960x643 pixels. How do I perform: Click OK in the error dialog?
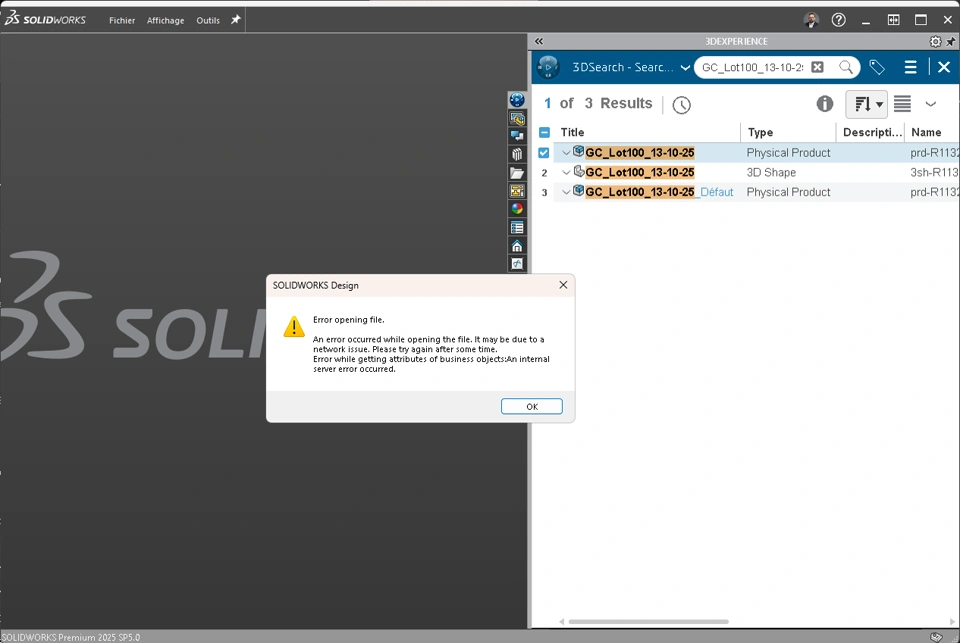click(531, 407)
